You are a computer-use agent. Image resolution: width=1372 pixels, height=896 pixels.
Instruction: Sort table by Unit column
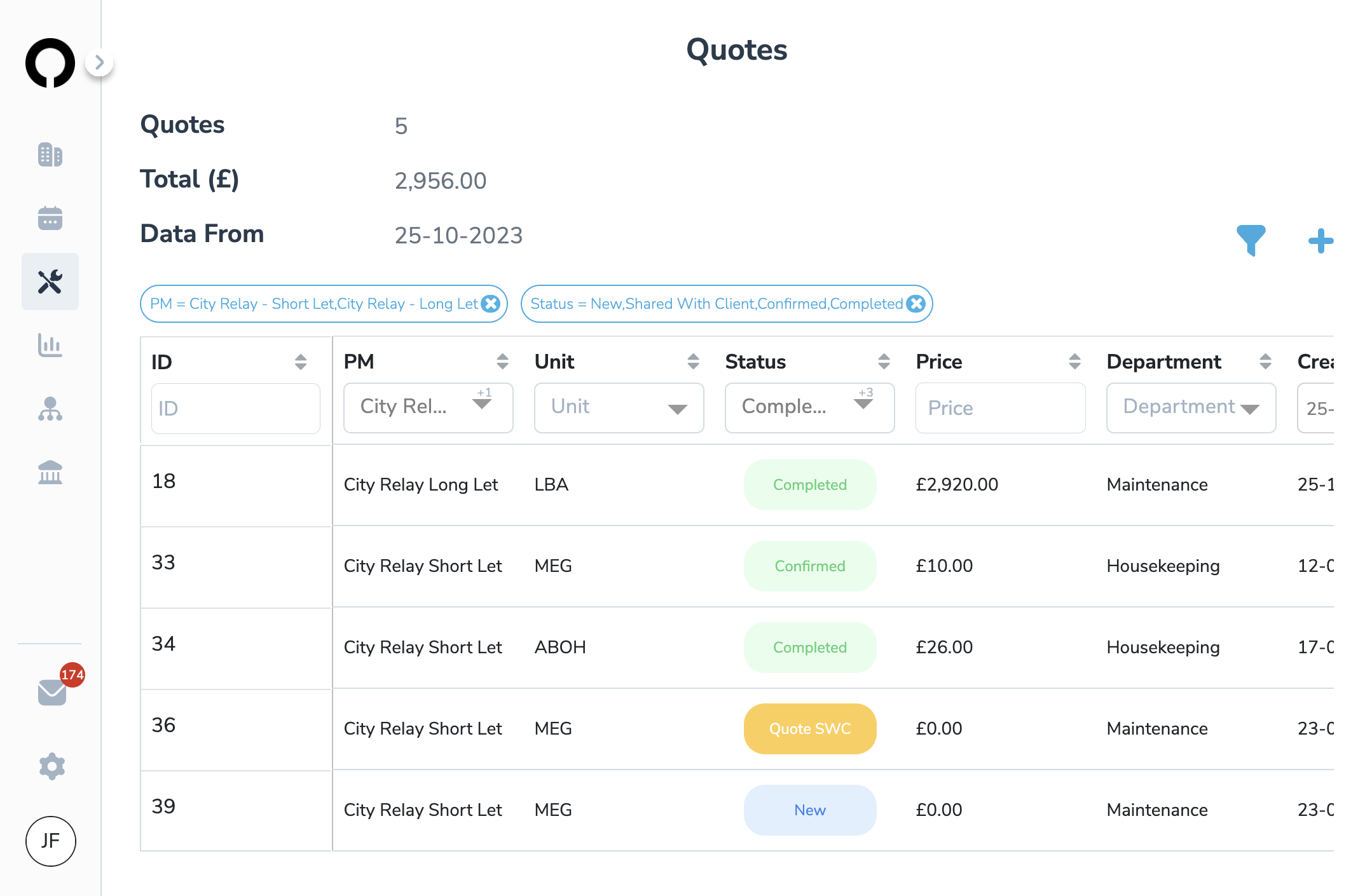[x=693, y=362]
